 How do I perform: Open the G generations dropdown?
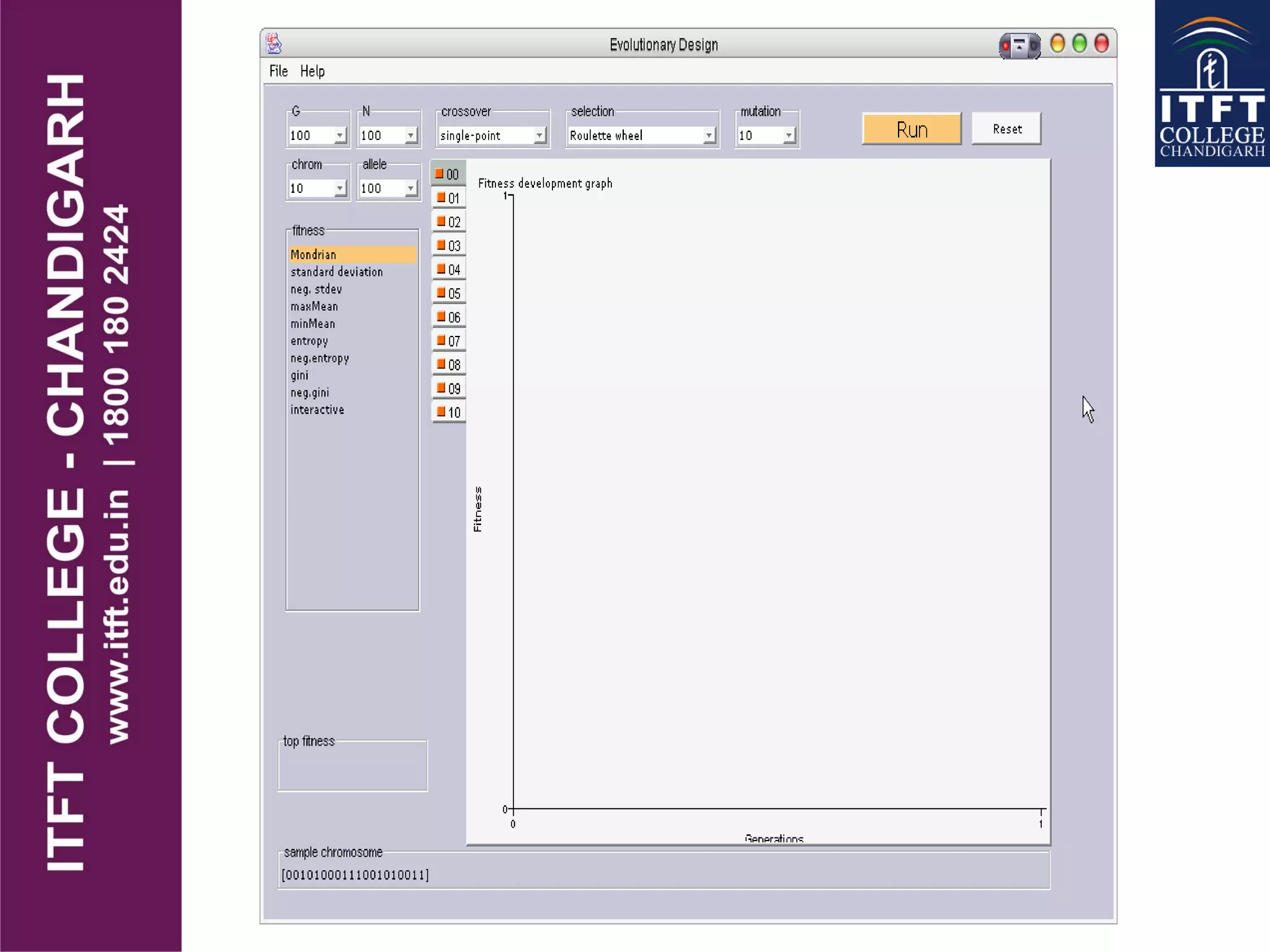point(339,135)
